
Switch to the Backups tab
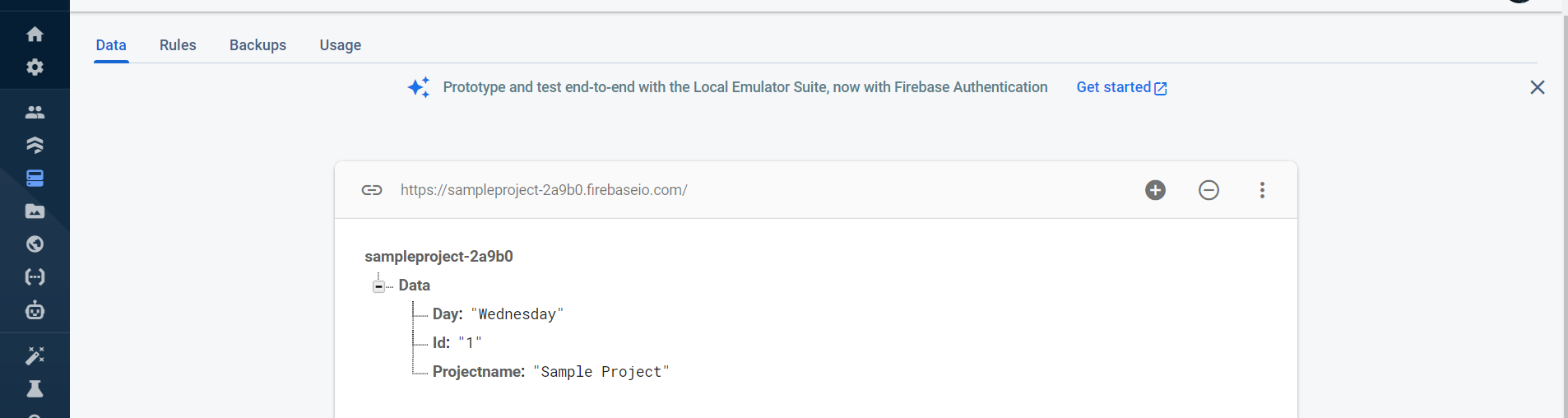pyautogui.click(x=257, y=45)
